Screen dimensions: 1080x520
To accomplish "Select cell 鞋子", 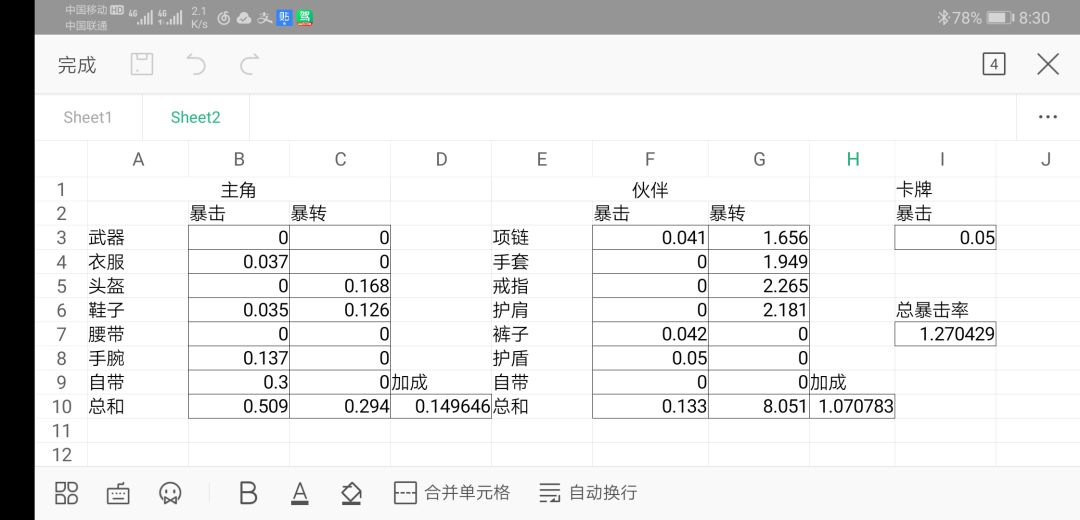I will [138, 310].
